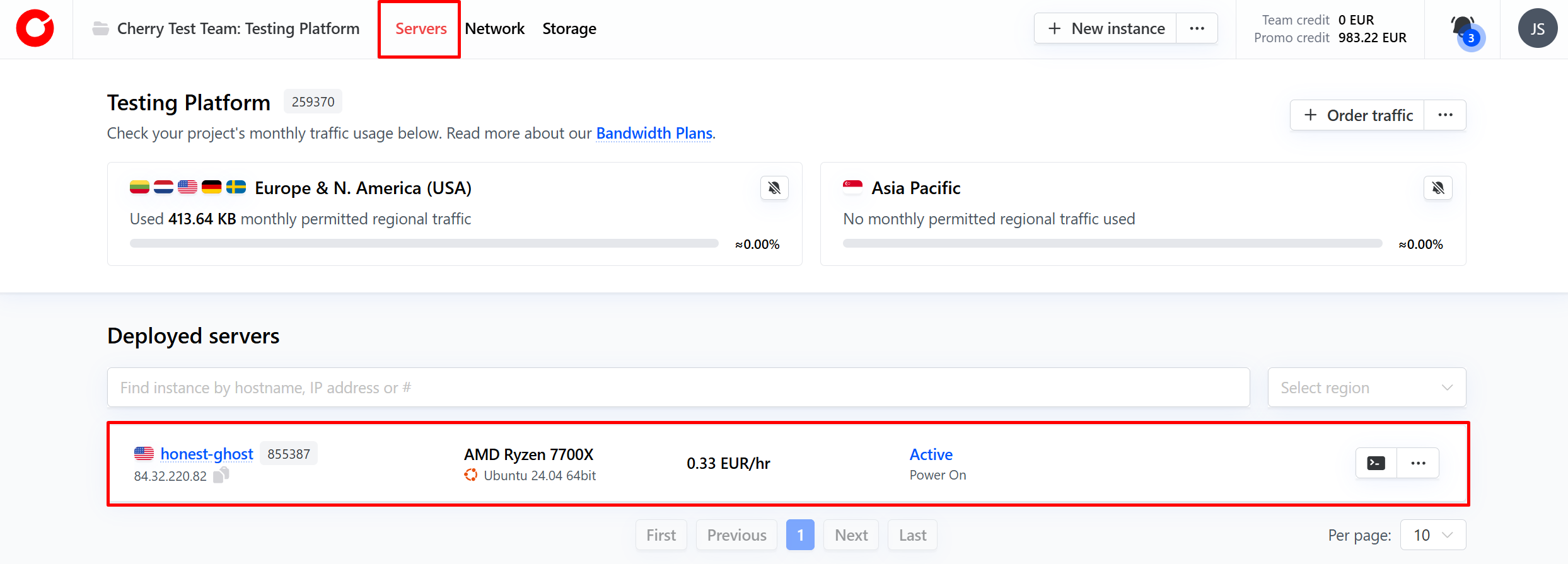1568x564 pixels.
Task: Click the project folder icon
Action: 100,29
